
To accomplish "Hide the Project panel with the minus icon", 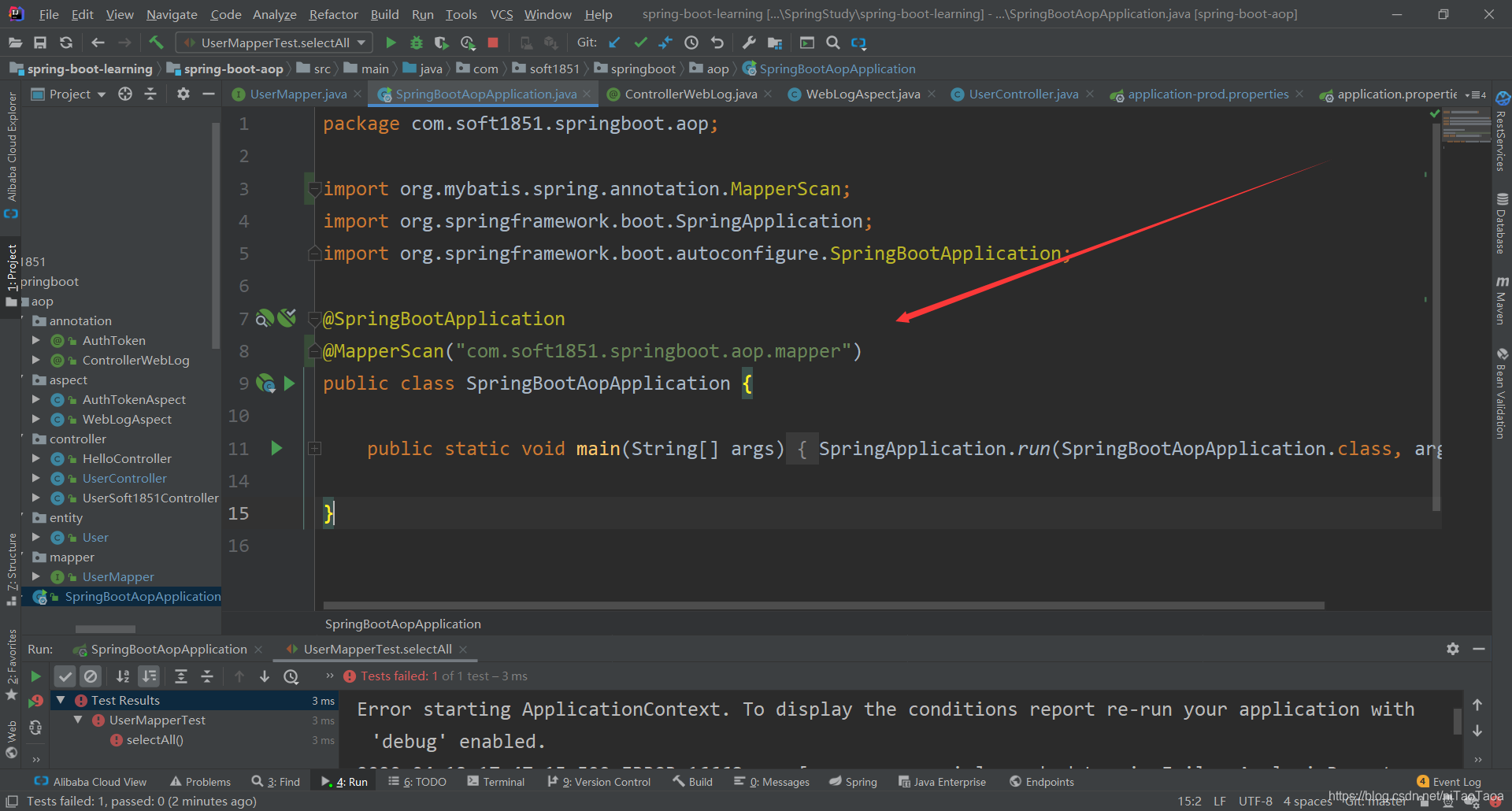I will coord(209,94).
